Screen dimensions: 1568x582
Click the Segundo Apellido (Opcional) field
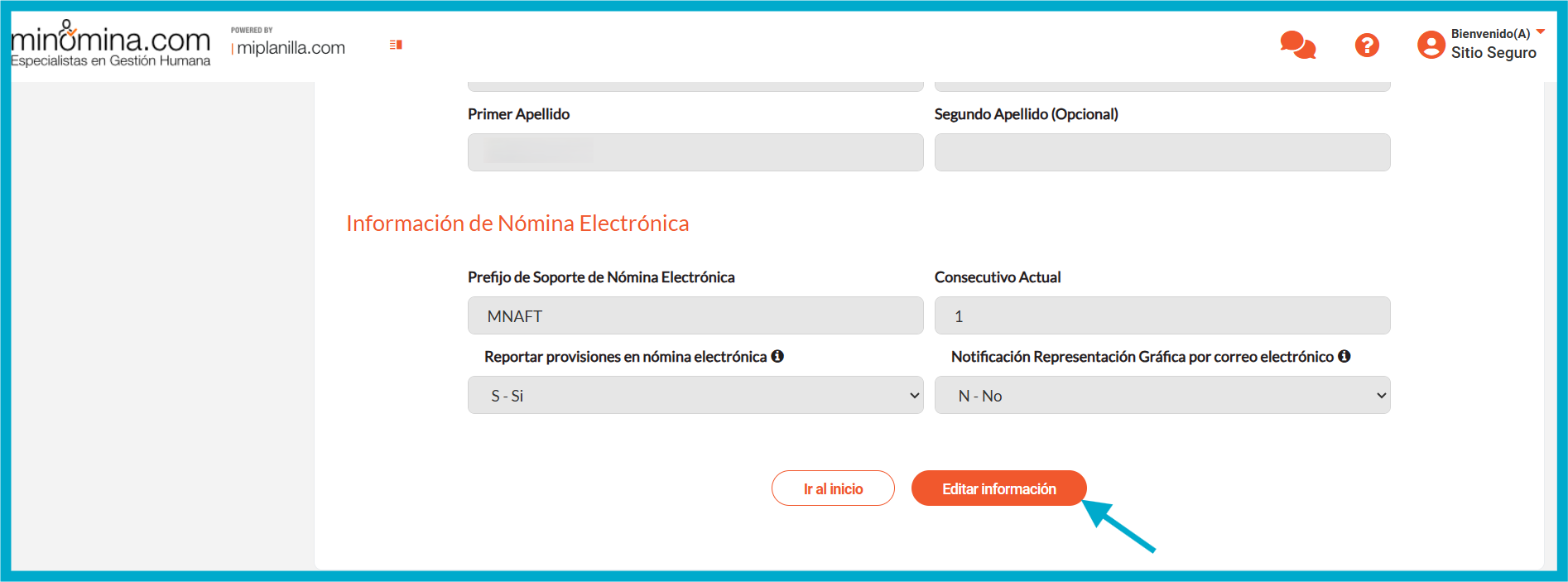point(1162,152)
